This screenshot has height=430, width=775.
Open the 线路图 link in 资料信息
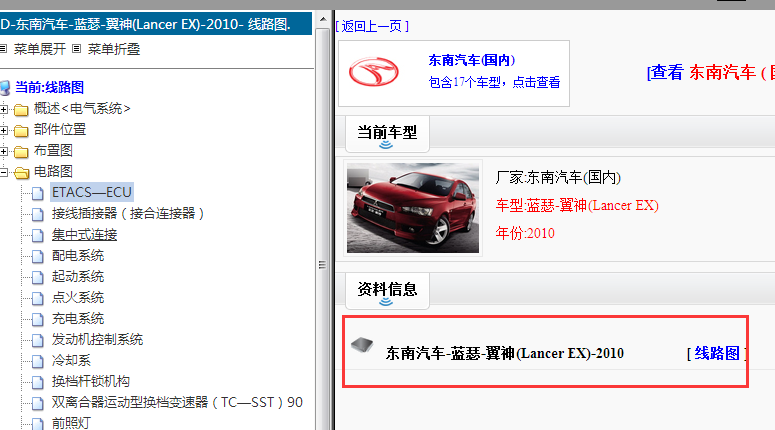pyautogui.click(x=717, y=353)
